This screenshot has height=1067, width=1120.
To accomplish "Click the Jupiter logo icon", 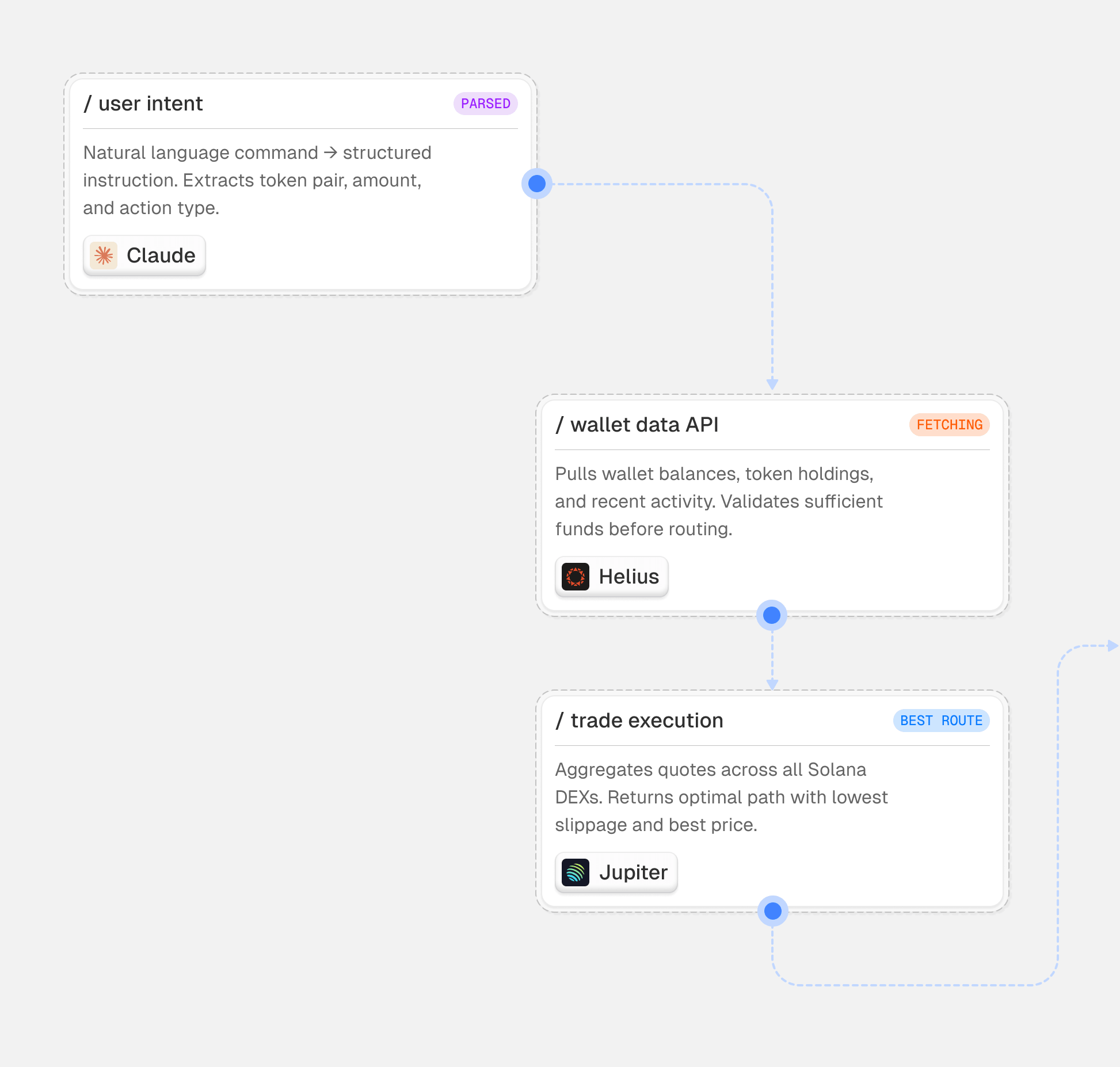I will pos(576,872).
